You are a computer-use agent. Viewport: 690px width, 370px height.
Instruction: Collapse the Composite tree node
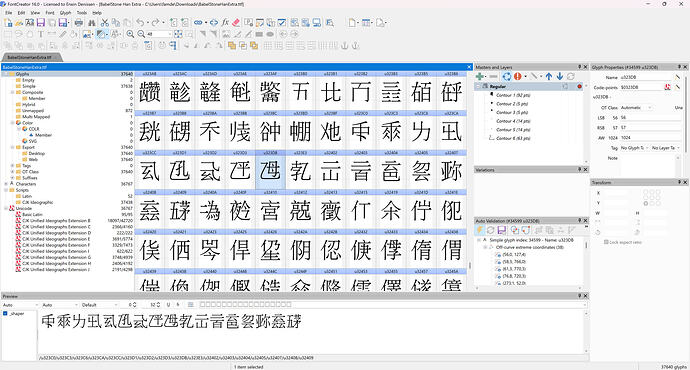[x=12, y=92]
